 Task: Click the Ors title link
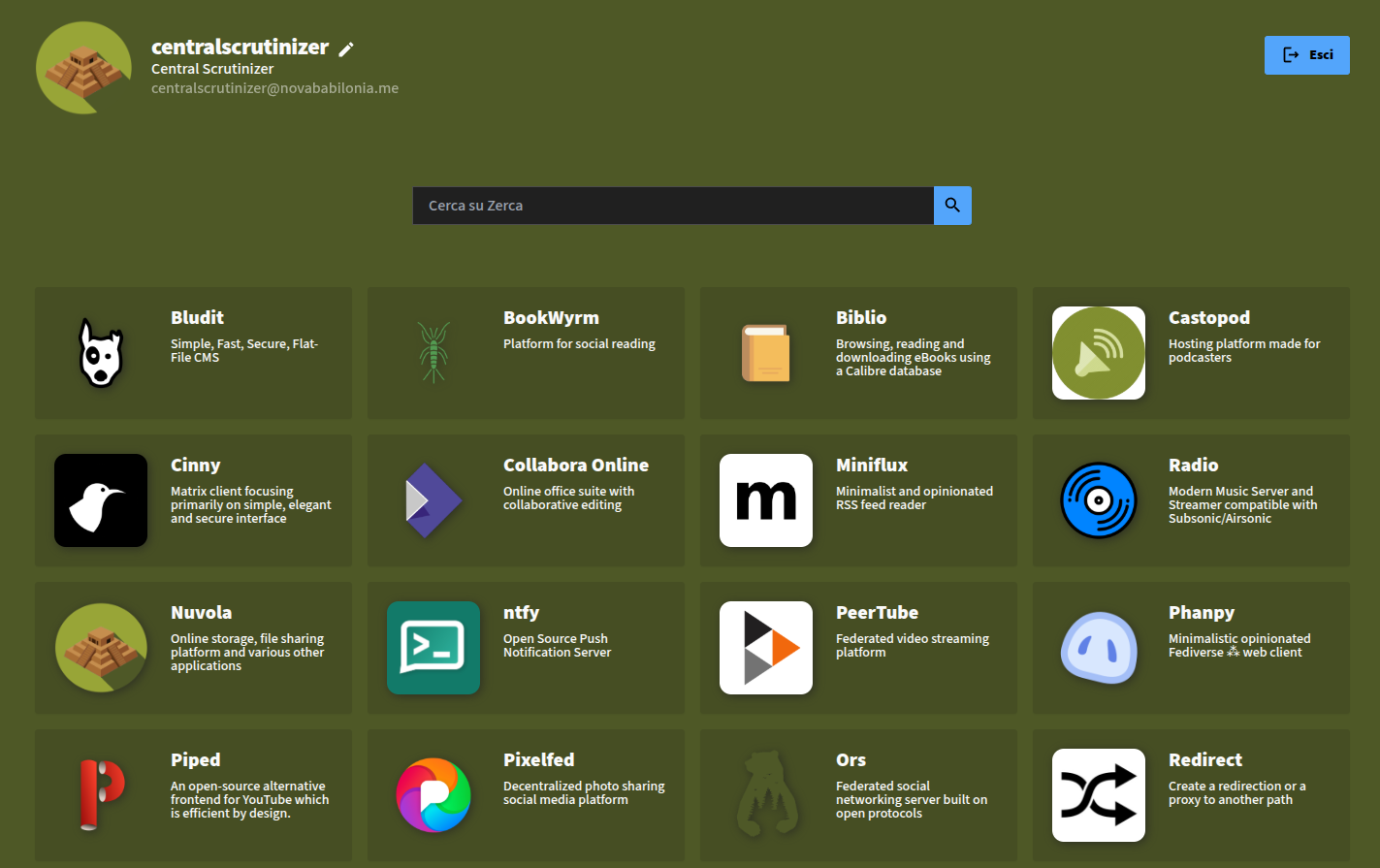850,759
